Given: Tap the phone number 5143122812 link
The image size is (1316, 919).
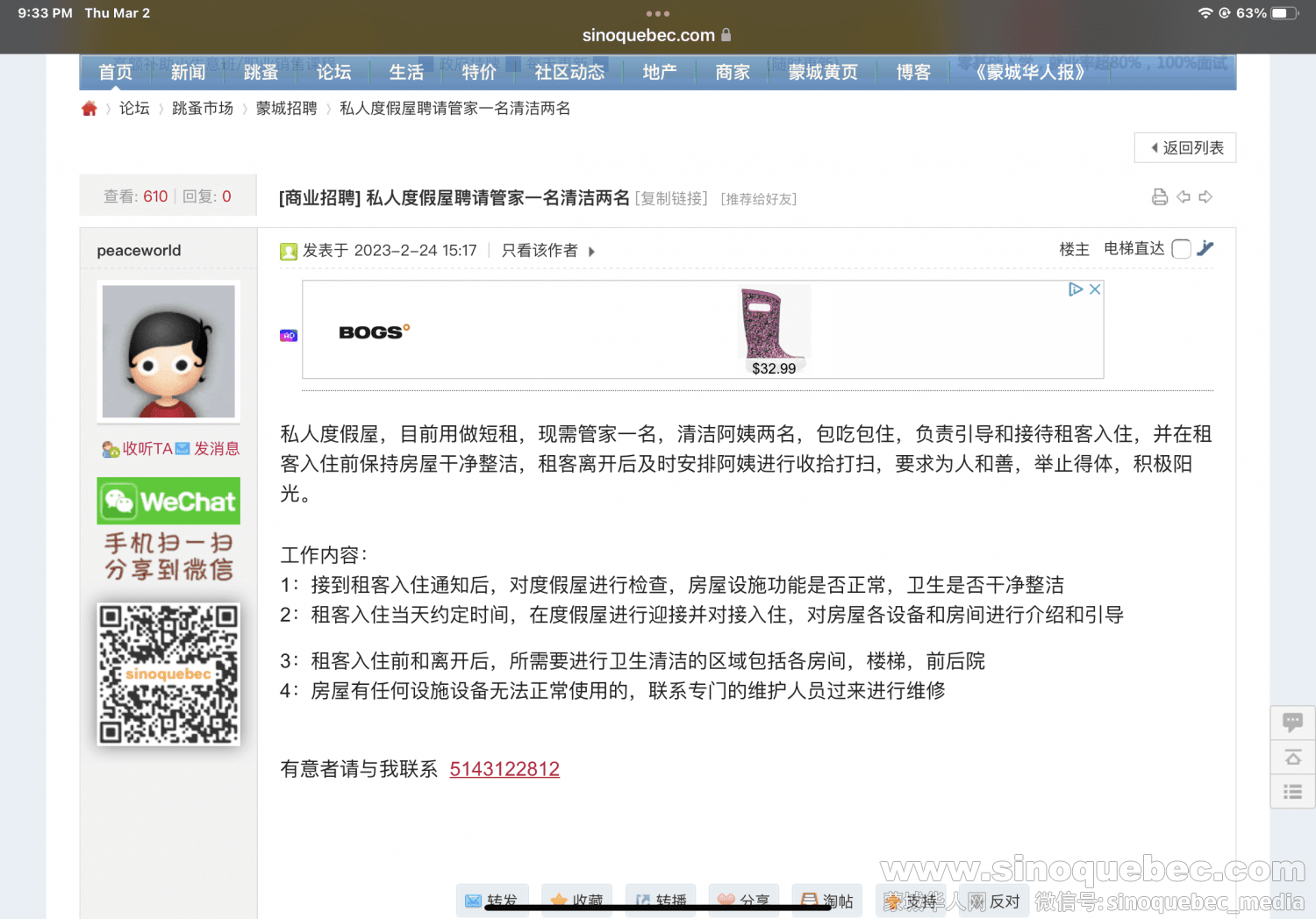Looking at the screenshot, I should click(504, 769).
